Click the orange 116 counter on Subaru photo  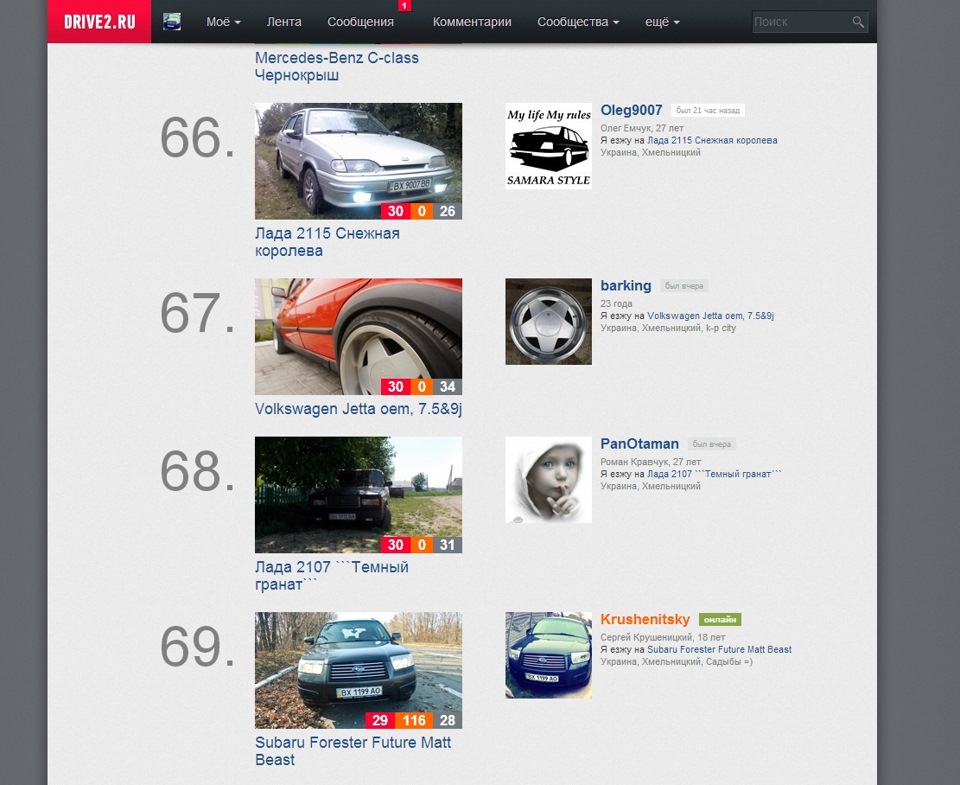(x=414, y=721)
